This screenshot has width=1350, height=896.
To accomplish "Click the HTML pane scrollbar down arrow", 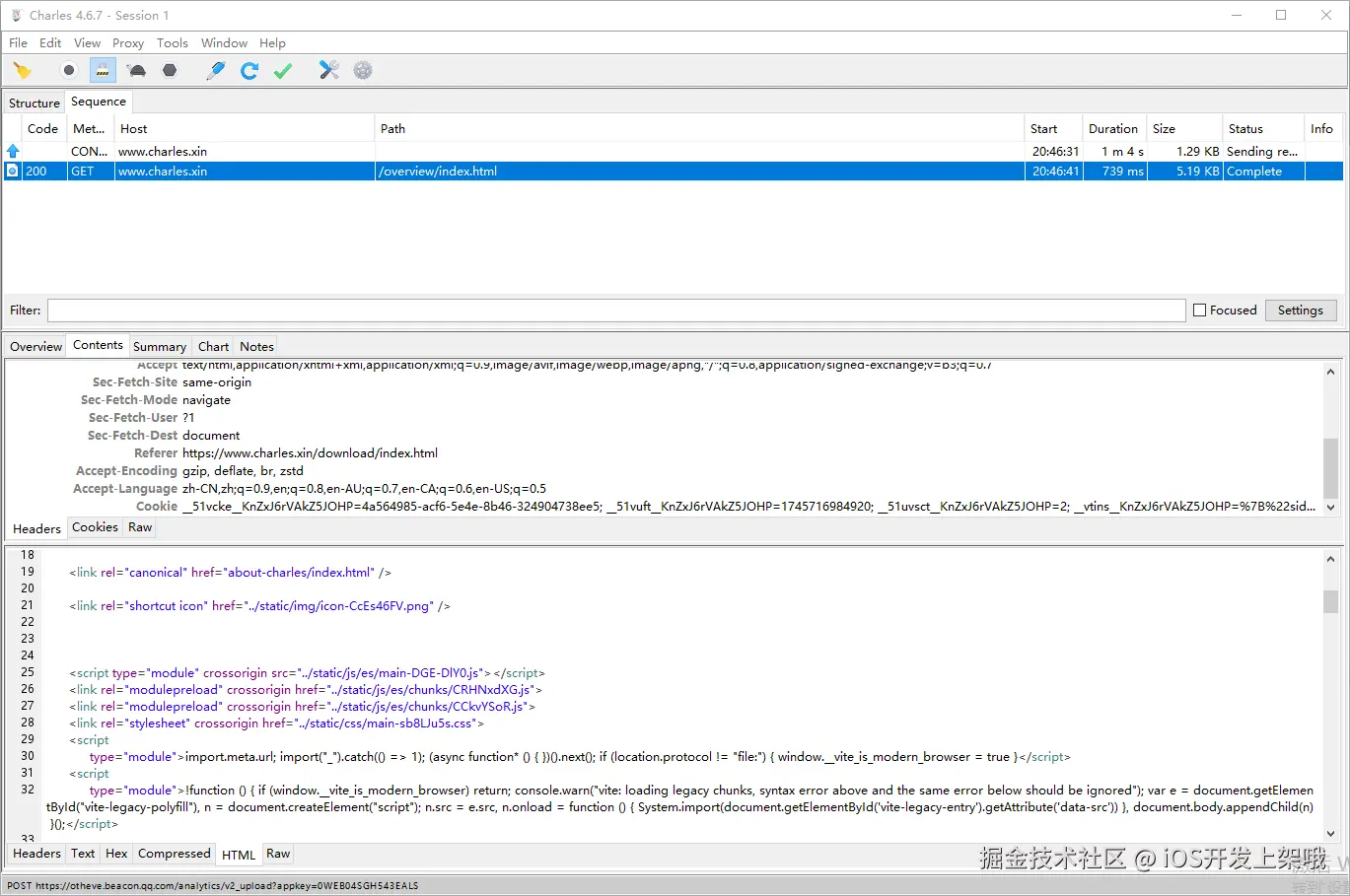I will 1330,833.
